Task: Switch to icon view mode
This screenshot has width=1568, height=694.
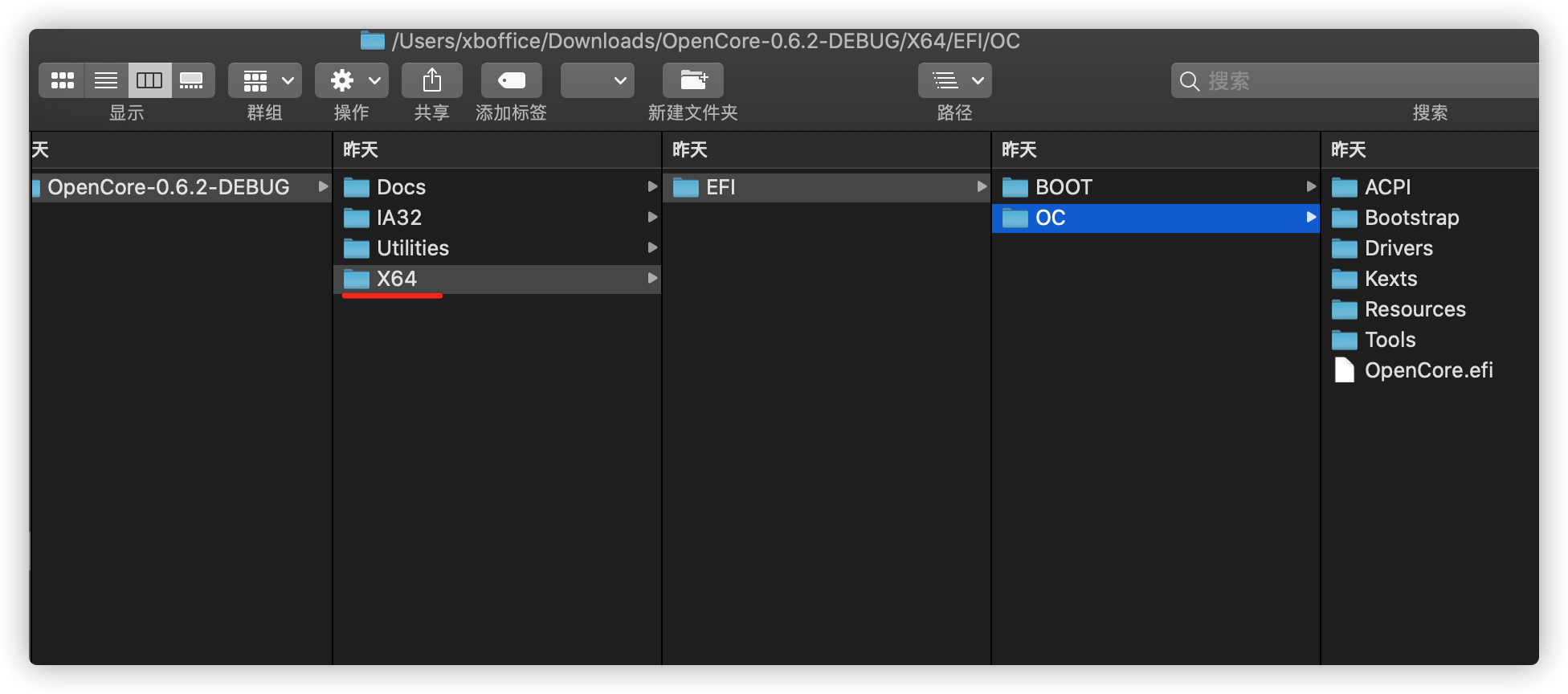Action: [x=62, y=80]
